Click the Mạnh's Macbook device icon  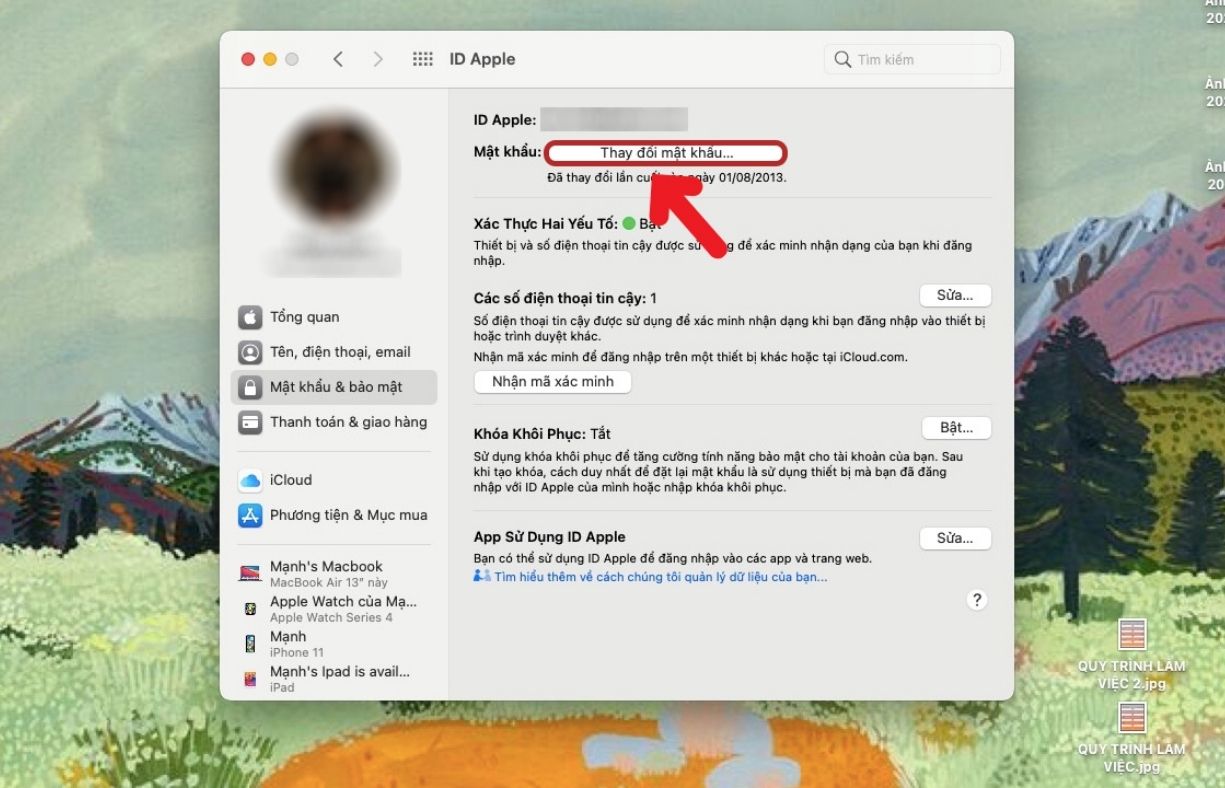pos(250,573)
